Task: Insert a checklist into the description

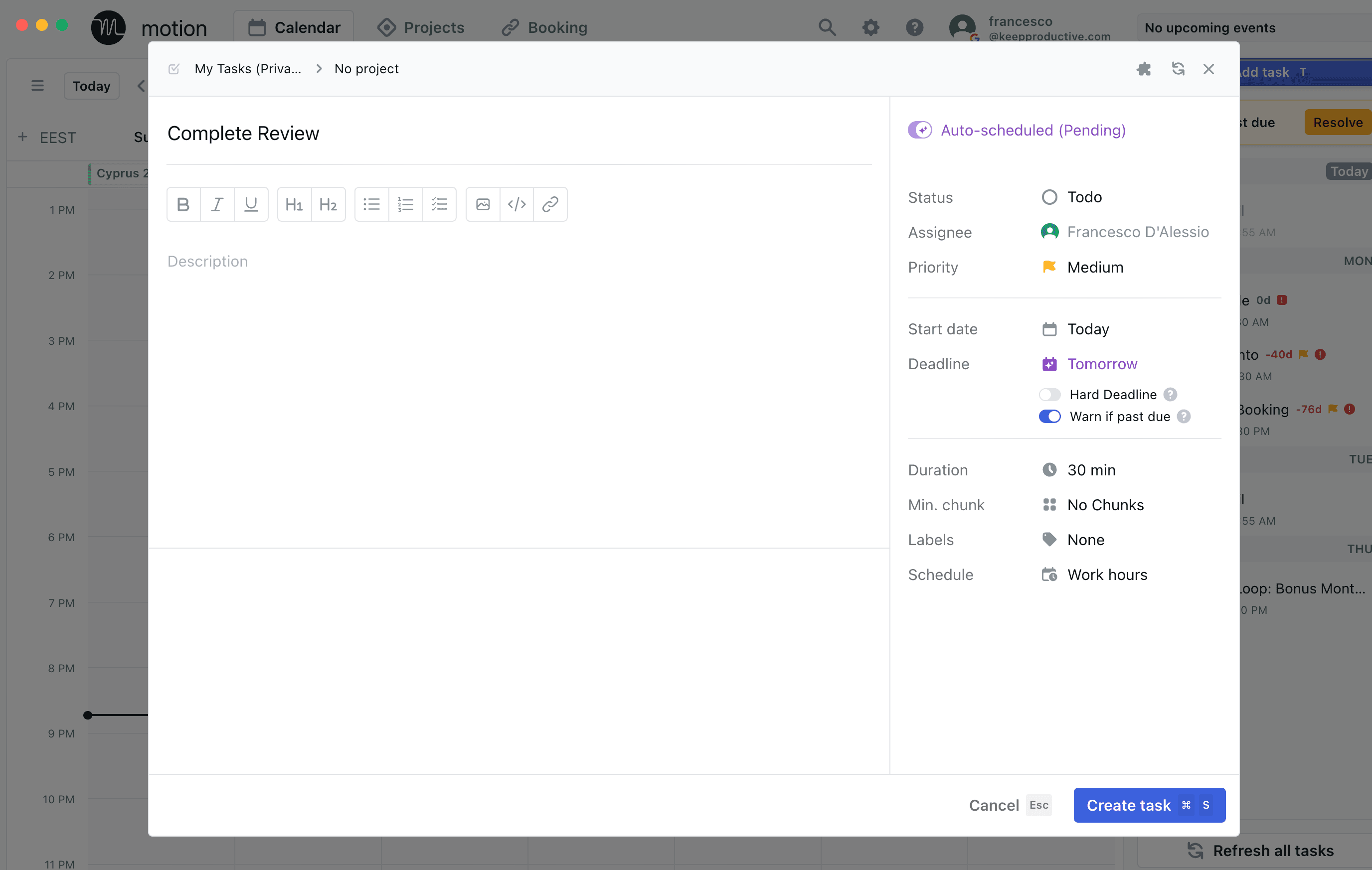Action: click(x=440, y=204)
